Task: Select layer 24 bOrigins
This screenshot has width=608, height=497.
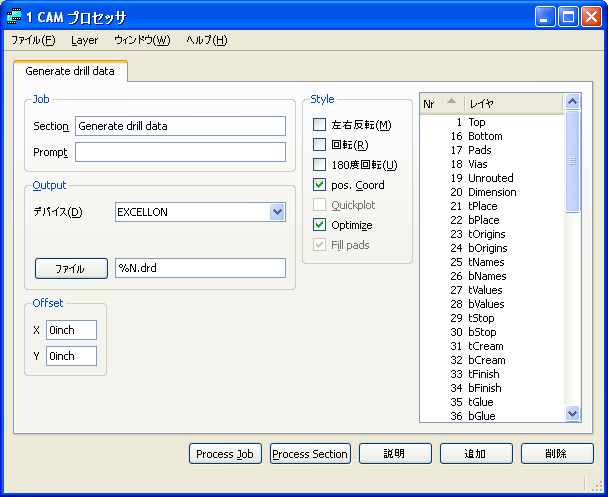Action: tap(492, 248)
